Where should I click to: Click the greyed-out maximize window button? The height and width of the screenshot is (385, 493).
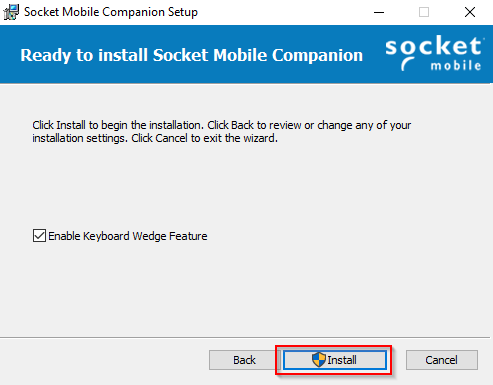[424, 12]
